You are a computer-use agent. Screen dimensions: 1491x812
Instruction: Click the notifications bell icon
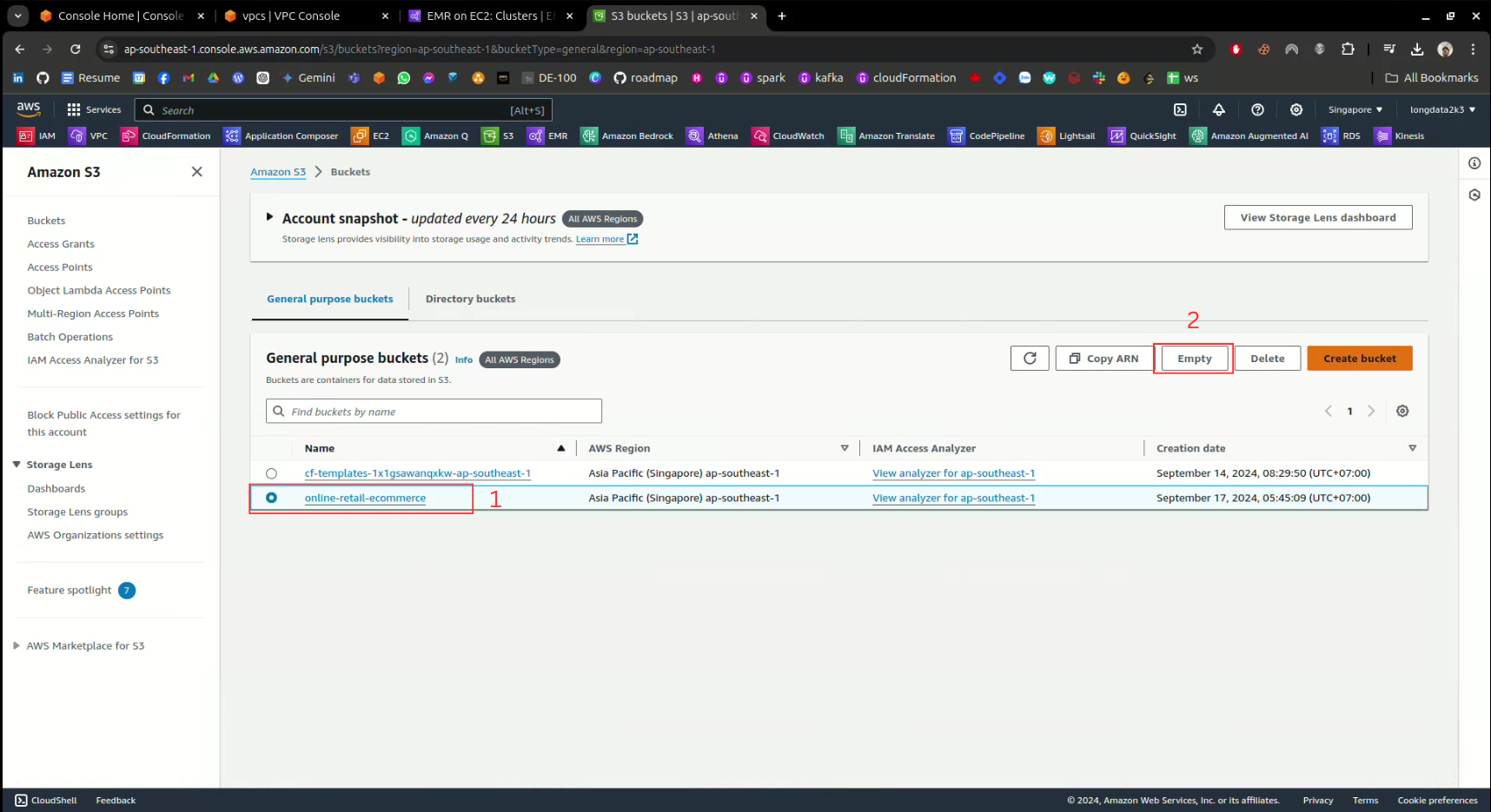(x=1219, y=109)
